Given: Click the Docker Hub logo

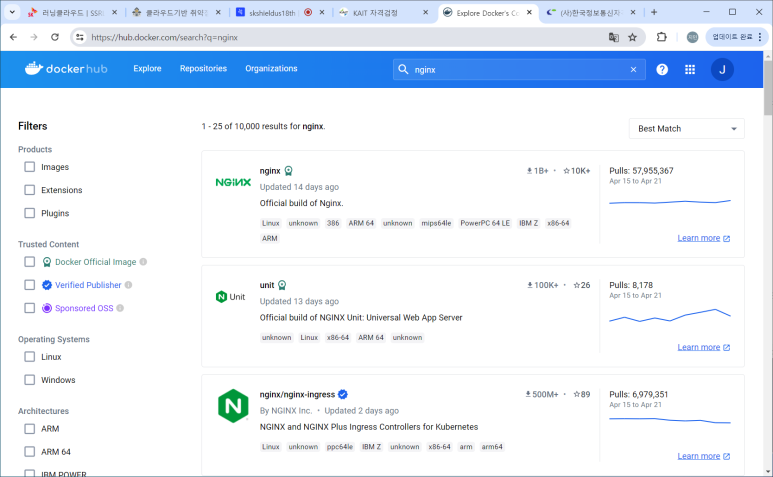Looking at the screenshot, I should [66, 69].
